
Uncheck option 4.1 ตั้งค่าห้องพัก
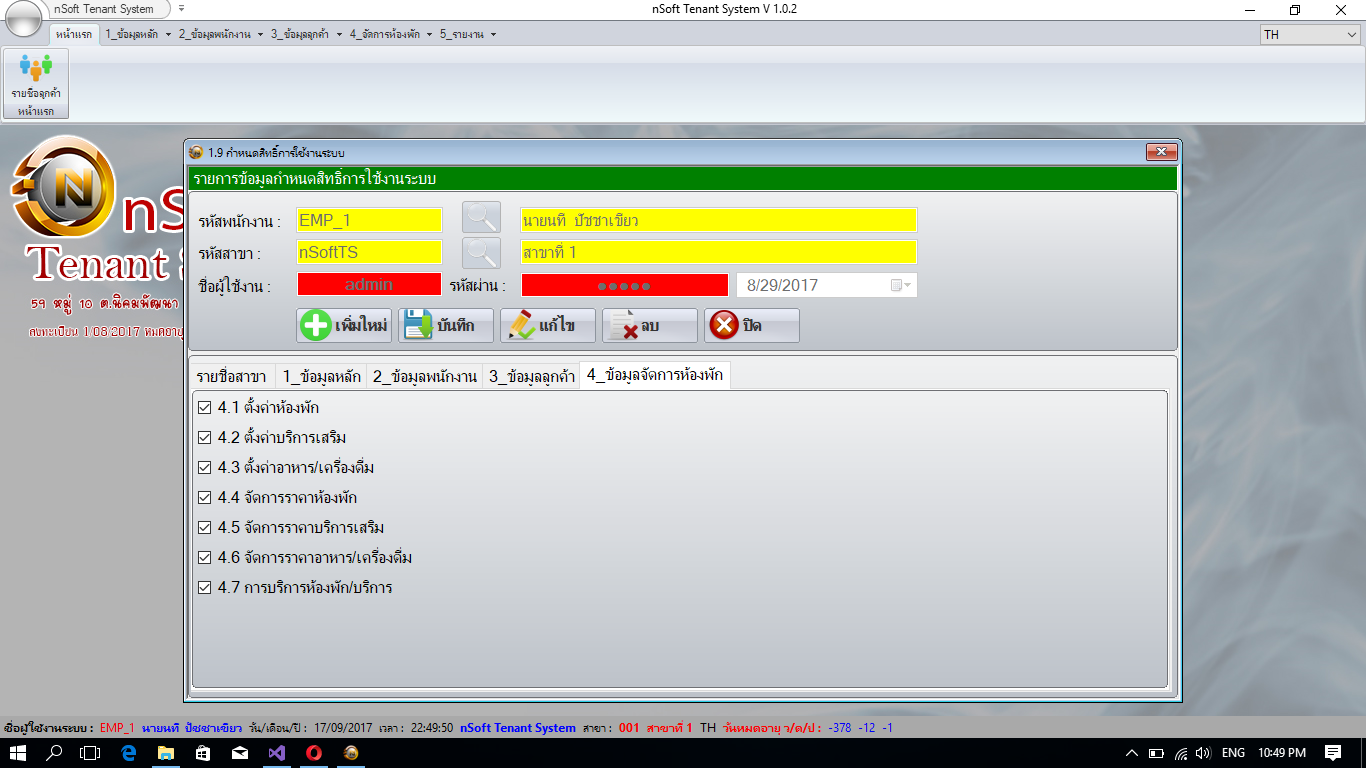pyautogui.click(x=207, y=406)
